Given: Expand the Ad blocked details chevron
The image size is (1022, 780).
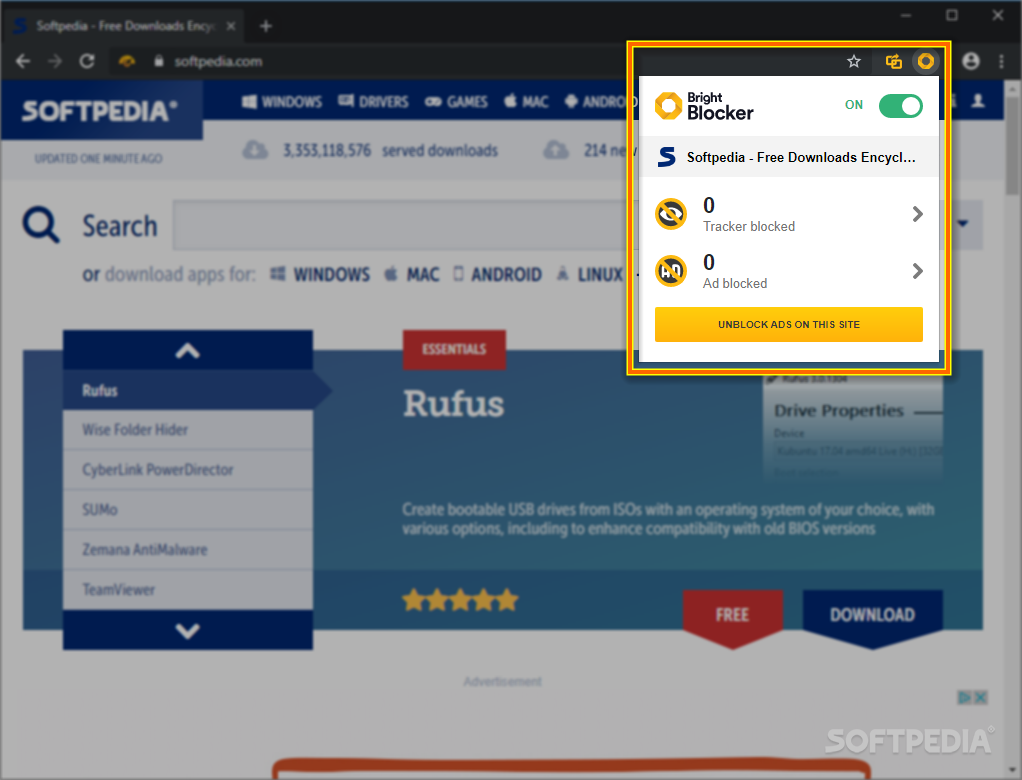Looking at the screenshot, I should coord(917,271).
